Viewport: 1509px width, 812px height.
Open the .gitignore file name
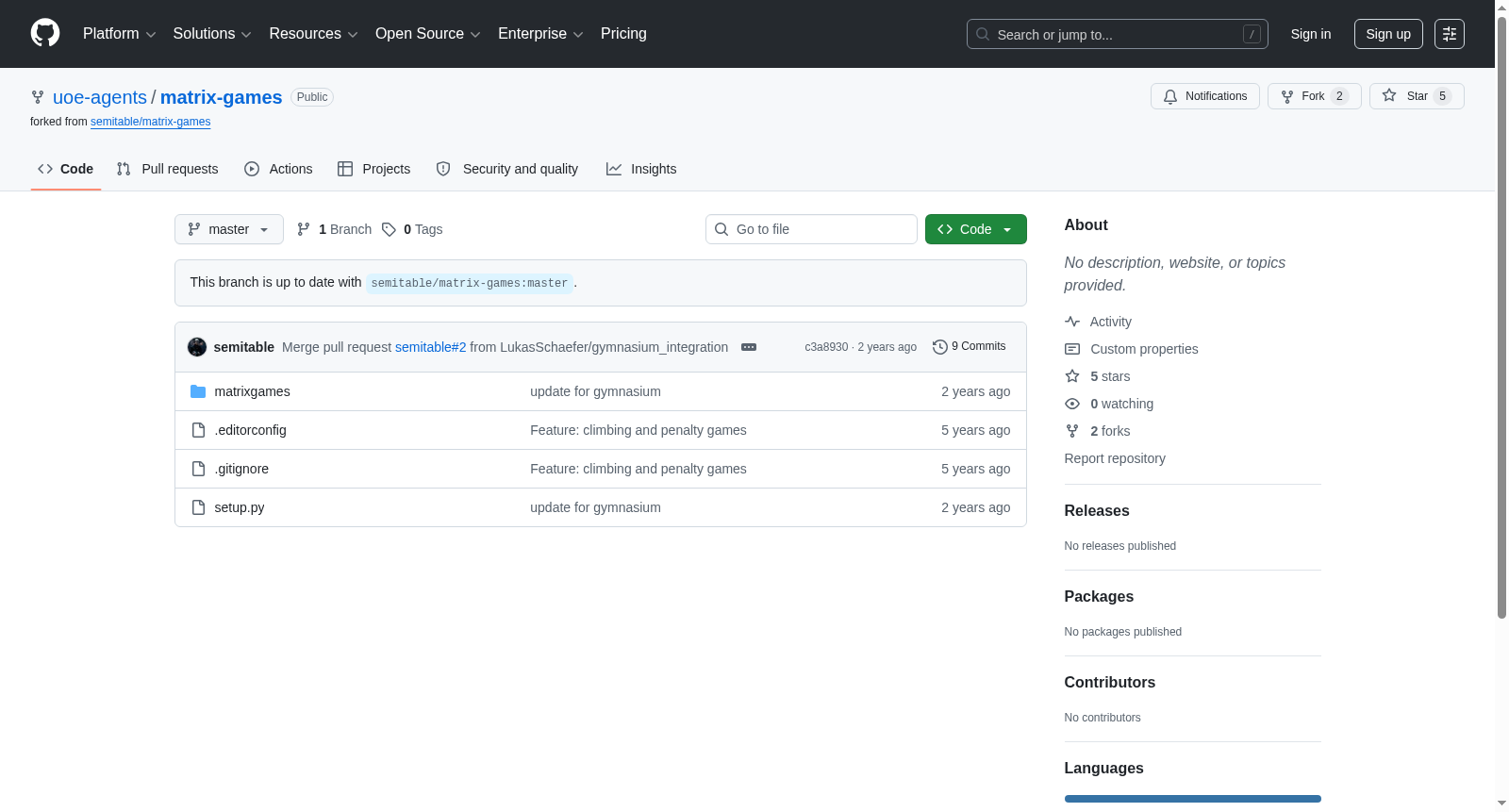(241, 469)
